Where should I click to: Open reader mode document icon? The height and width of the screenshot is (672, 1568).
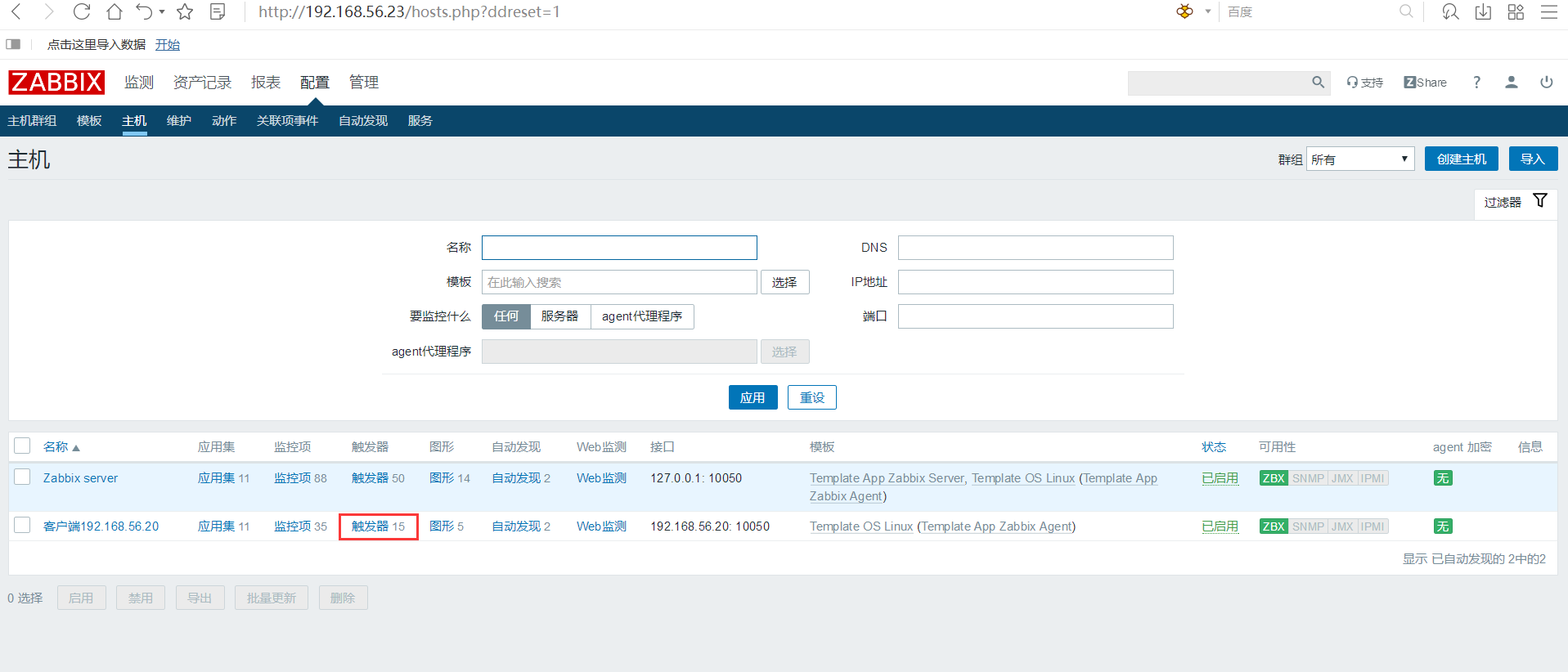tap(218, 11)
